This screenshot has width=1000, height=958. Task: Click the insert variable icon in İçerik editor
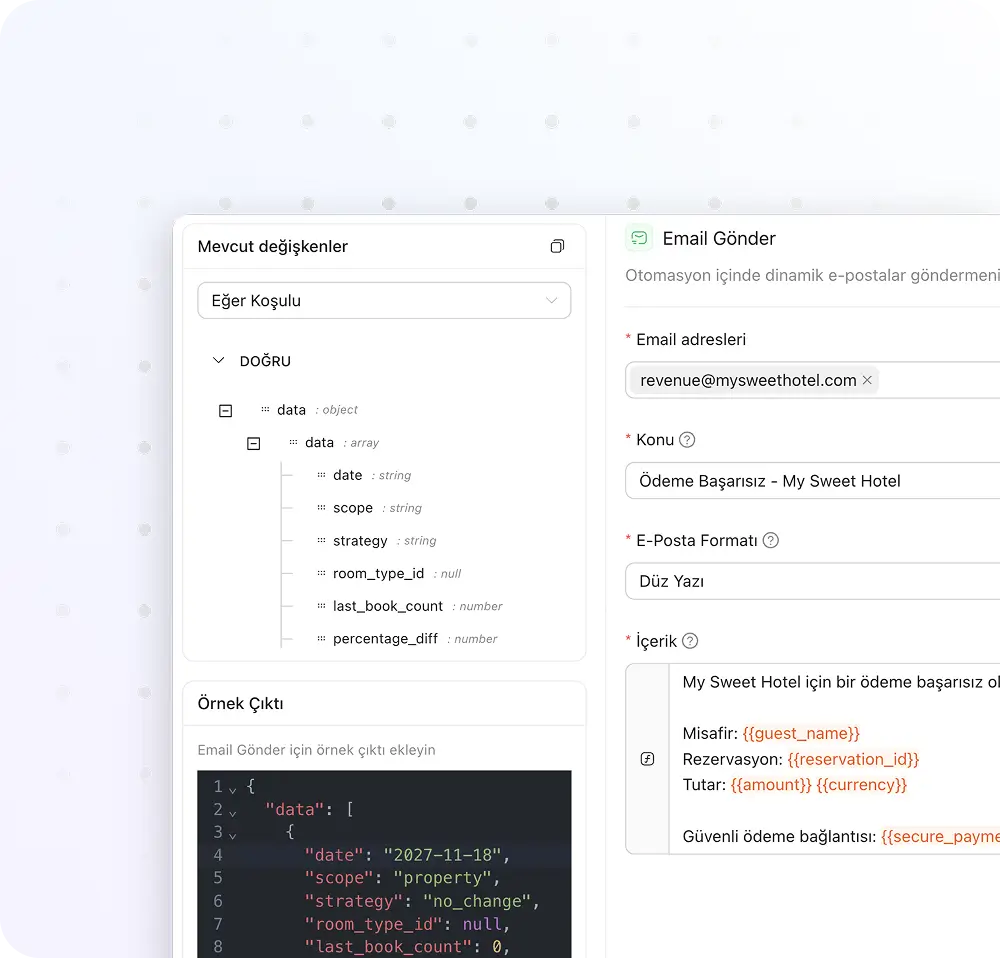[647, 759]
